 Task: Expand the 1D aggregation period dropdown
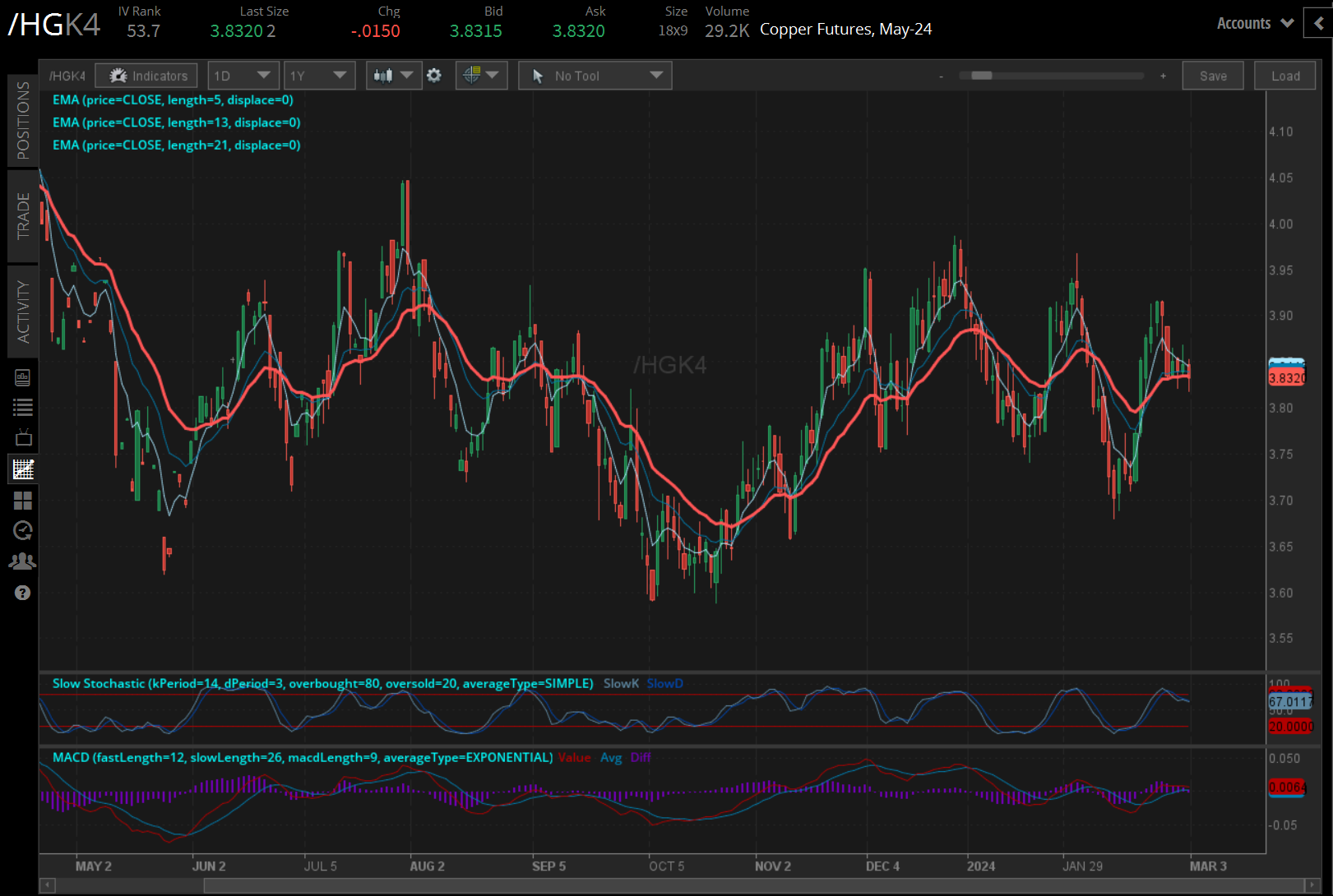pyautogui.click(x=243, y=76)
